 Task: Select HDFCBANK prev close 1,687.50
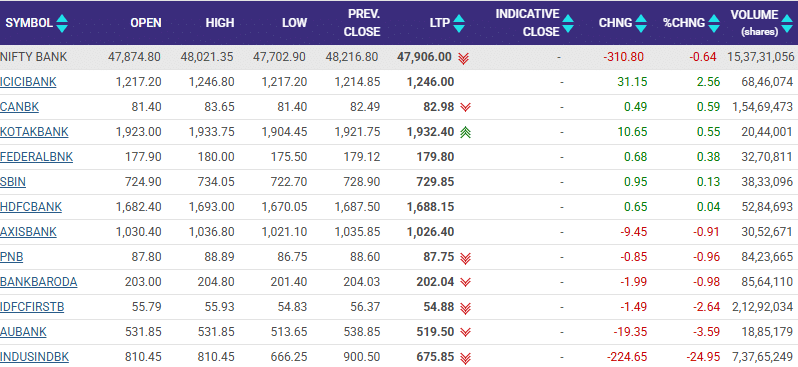click(x=357, y=207)
